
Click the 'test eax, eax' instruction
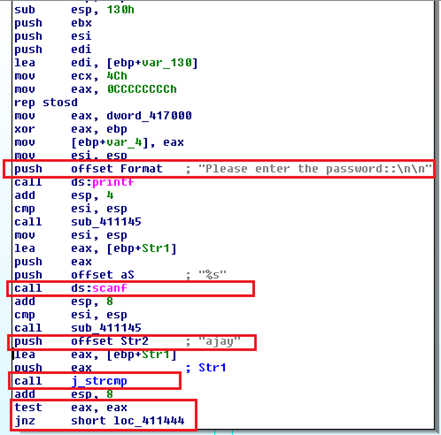[x=70, y=407]
